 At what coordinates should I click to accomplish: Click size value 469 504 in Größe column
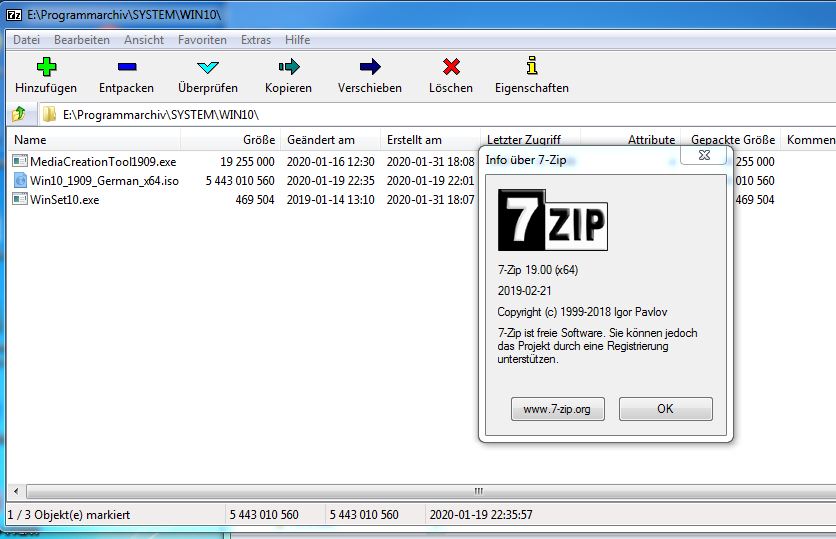pos(255,200)
